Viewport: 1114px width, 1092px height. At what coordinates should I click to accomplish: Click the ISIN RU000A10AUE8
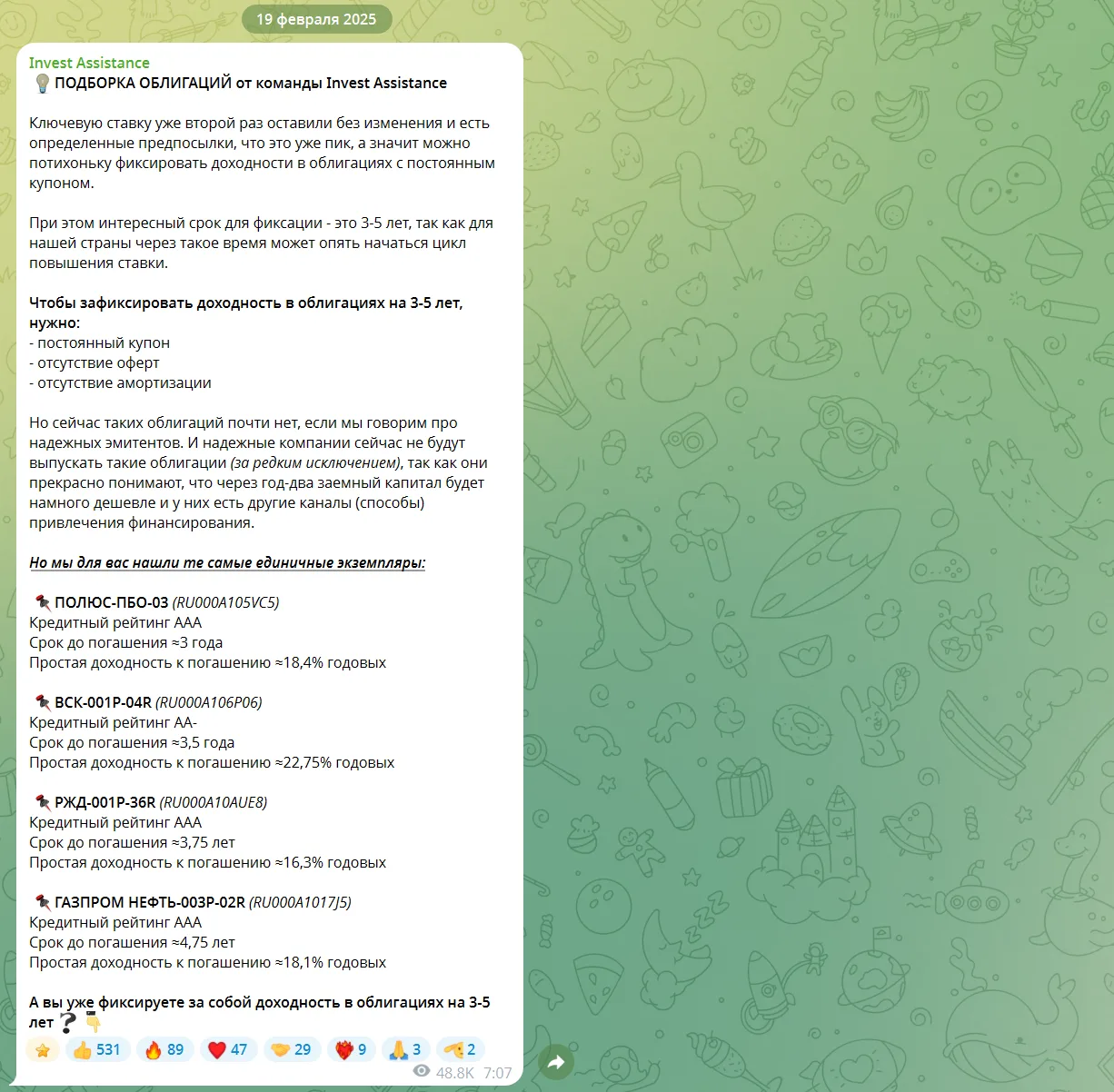(x=214, y=802)
